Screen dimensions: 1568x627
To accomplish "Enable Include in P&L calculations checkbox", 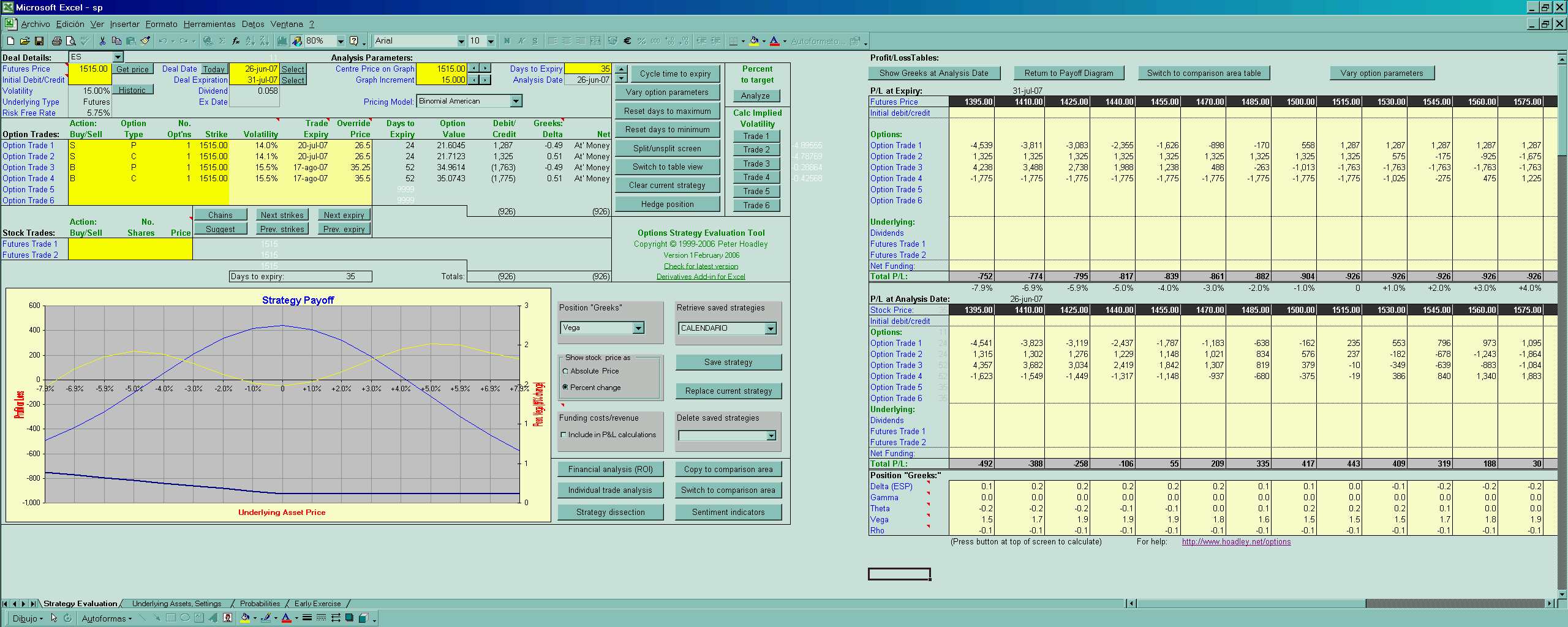I will (563, 435).
